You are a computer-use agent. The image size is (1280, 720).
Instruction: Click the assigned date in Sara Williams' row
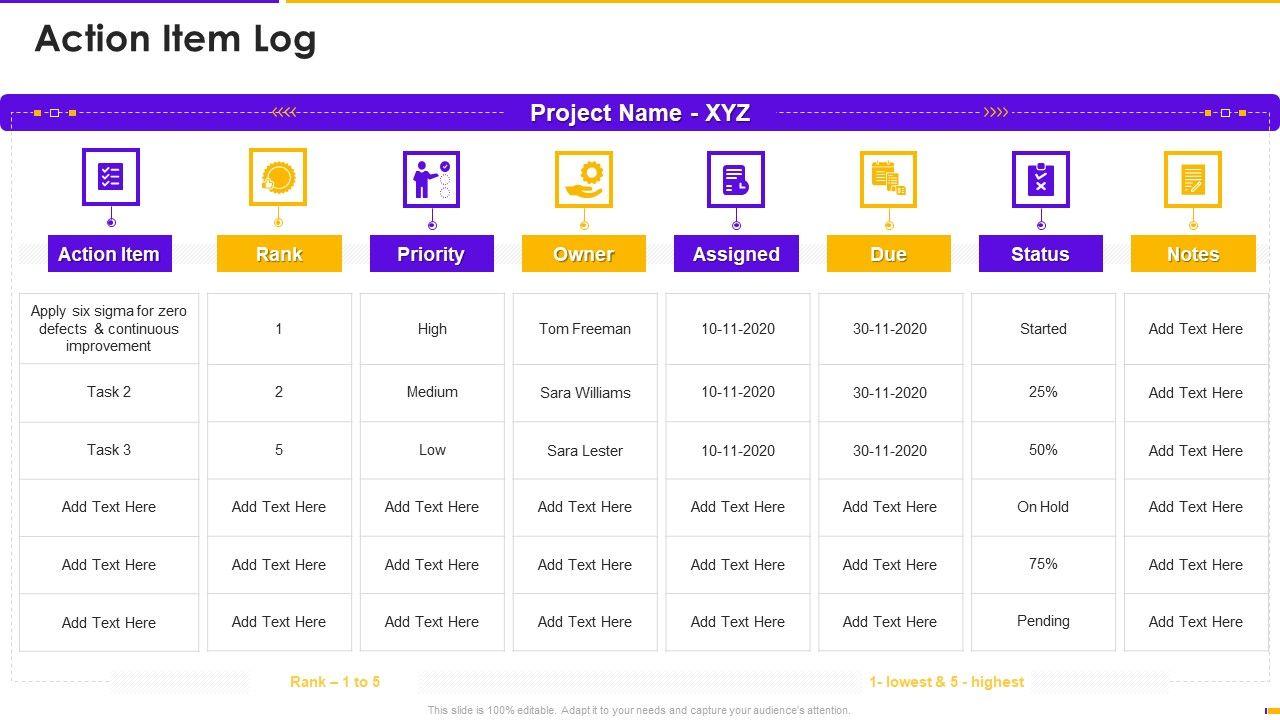tap(738, 392)
